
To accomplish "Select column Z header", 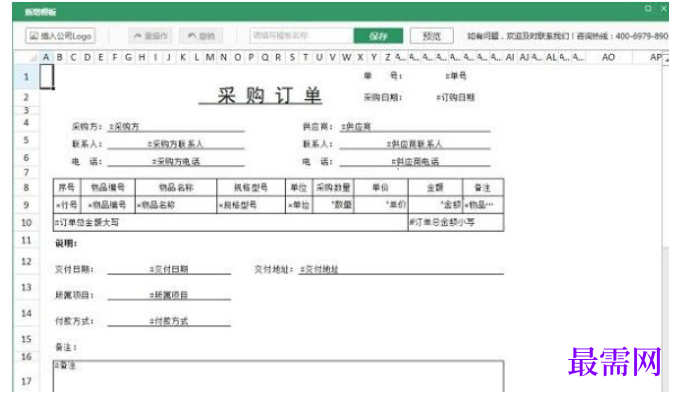I will (x=388, y=57).
